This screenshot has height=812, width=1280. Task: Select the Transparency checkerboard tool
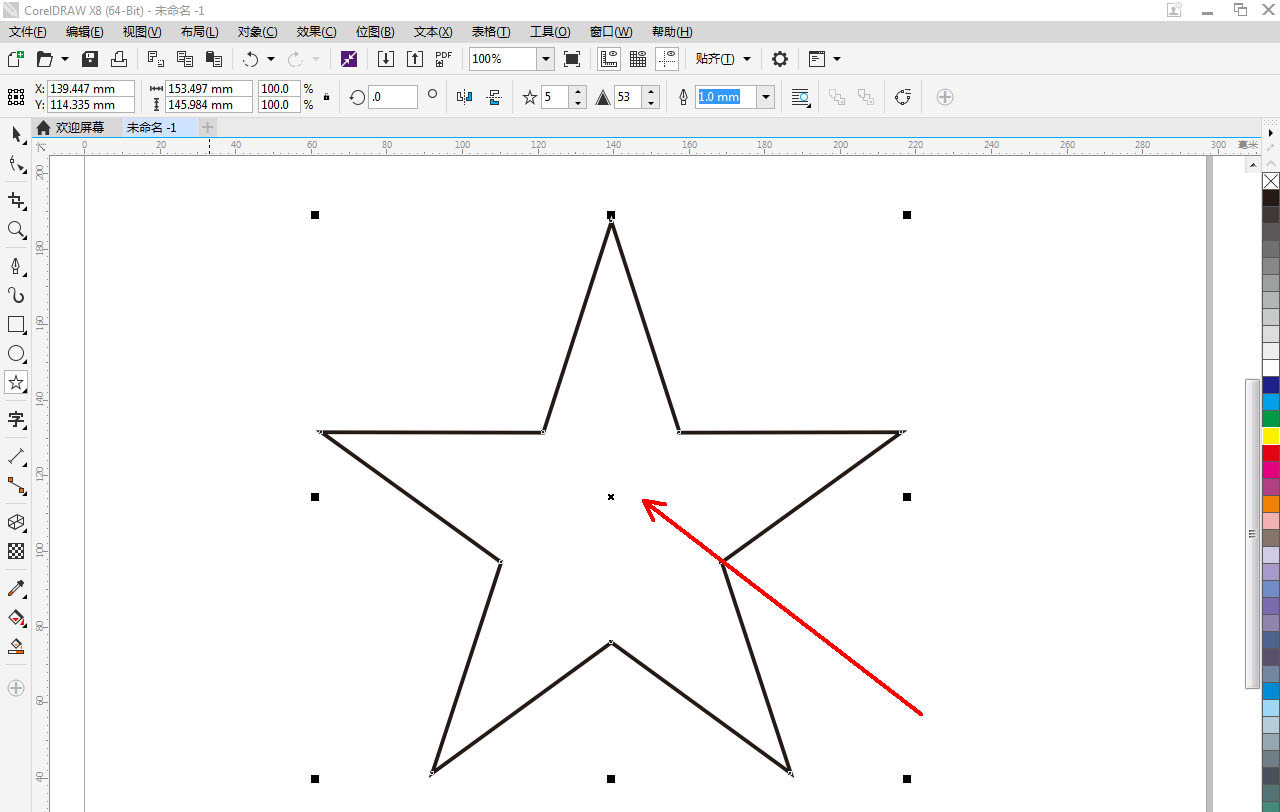click(16, 551)
